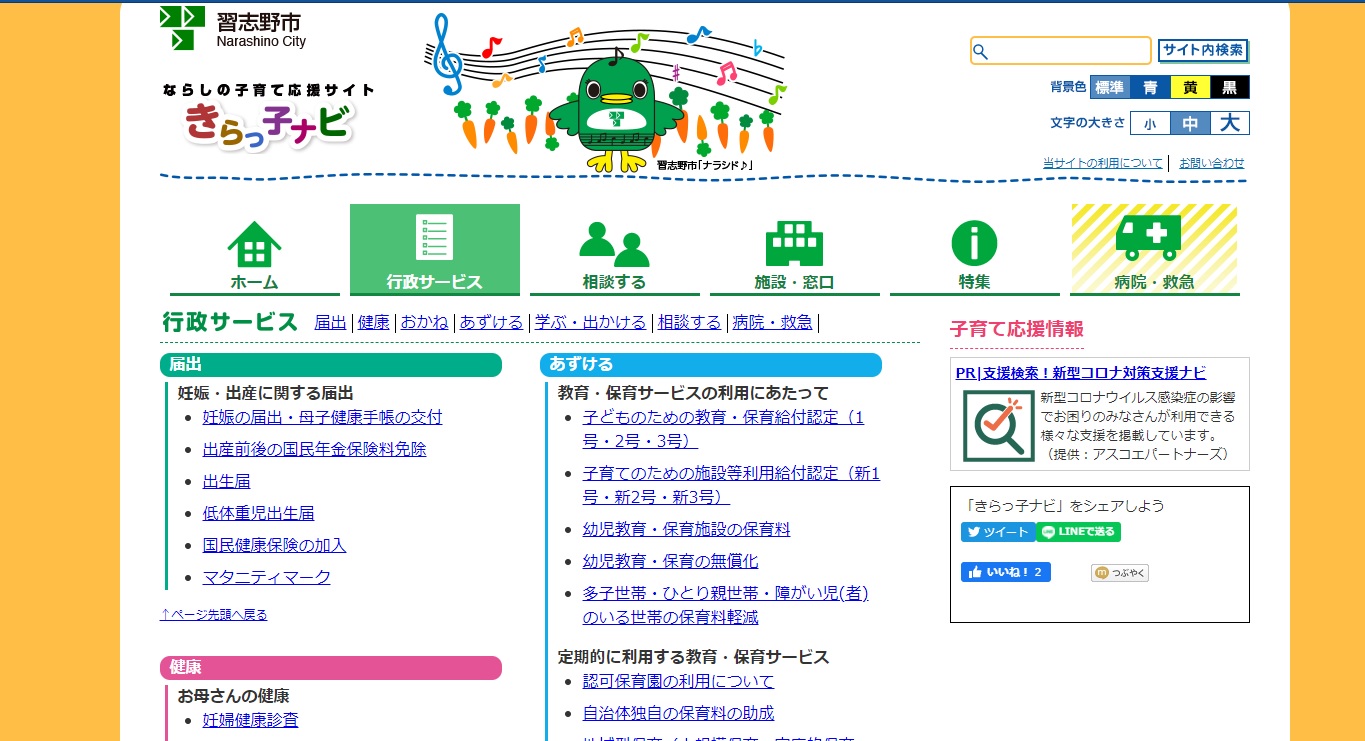
Task: Click the あずける blue section header
Action: (x=711, y=365)
